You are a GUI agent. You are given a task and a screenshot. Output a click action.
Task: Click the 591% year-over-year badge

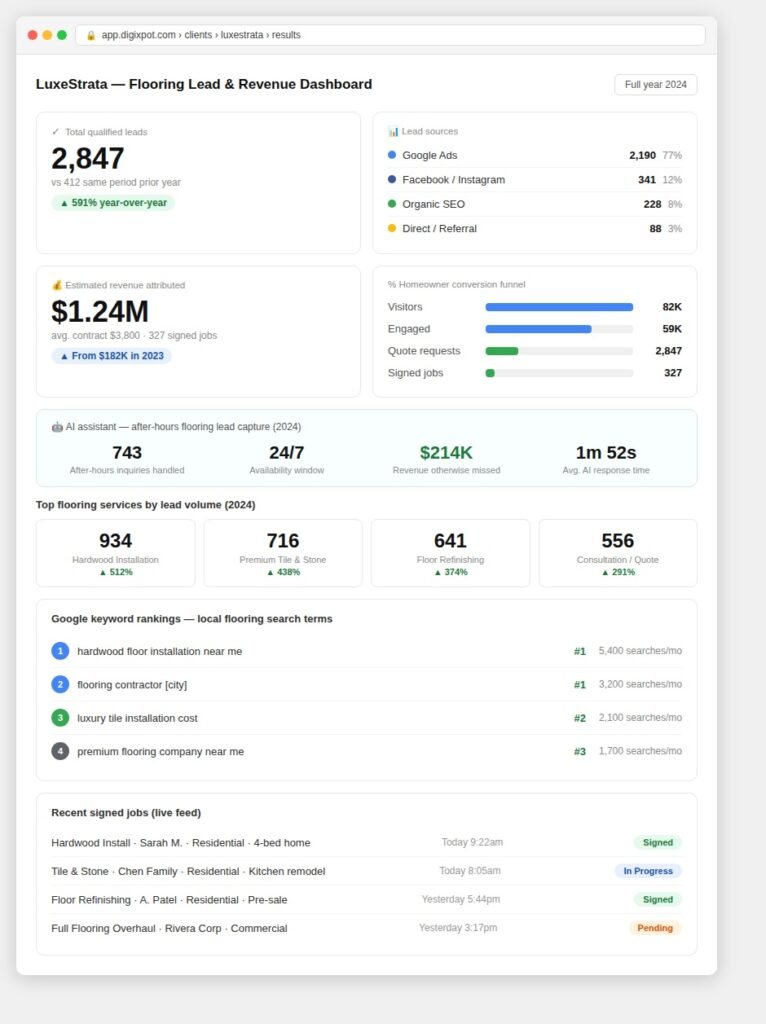[113, 202]
